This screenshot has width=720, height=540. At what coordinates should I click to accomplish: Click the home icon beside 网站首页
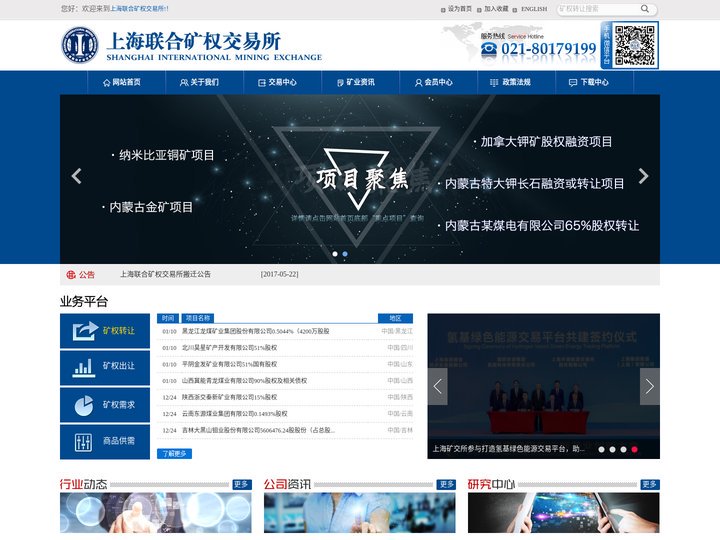107,83
